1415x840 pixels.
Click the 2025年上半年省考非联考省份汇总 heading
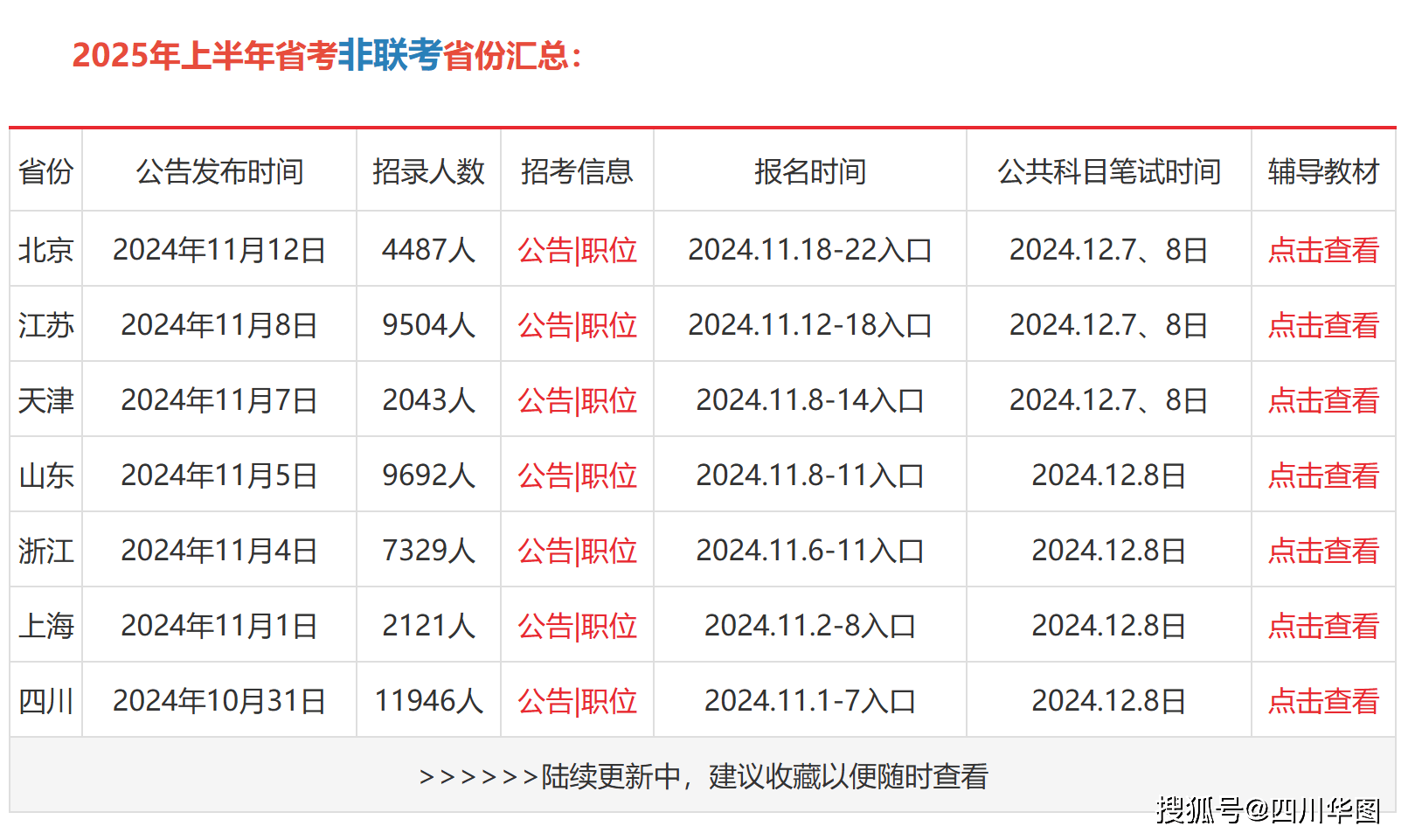[327, 55]
